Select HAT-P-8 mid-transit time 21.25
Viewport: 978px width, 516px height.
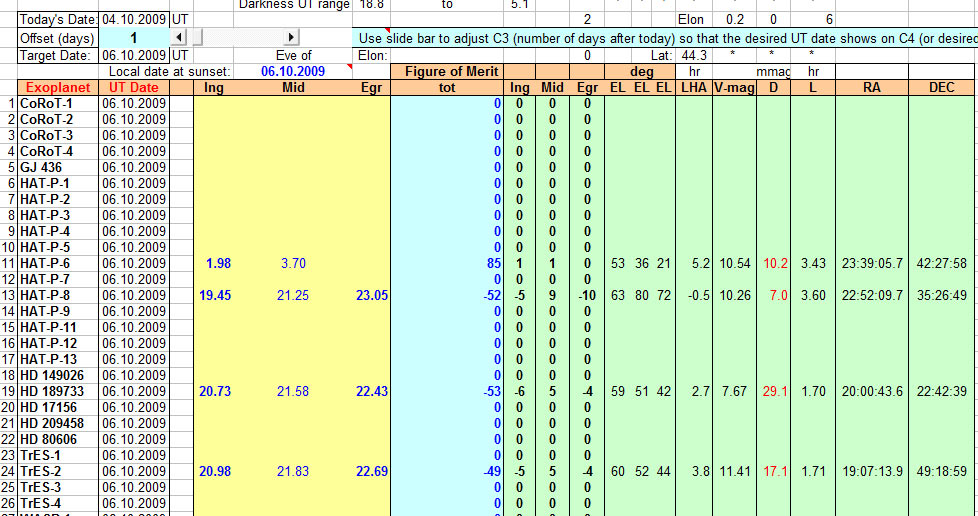[293, 295]
